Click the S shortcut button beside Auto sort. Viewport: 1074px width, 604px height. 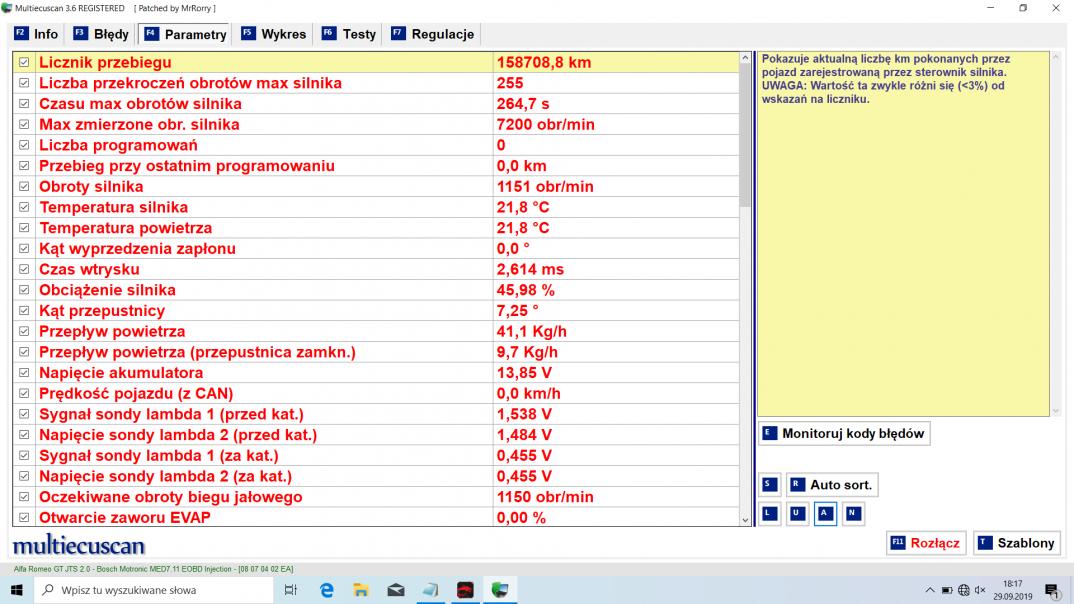[768, 485]
